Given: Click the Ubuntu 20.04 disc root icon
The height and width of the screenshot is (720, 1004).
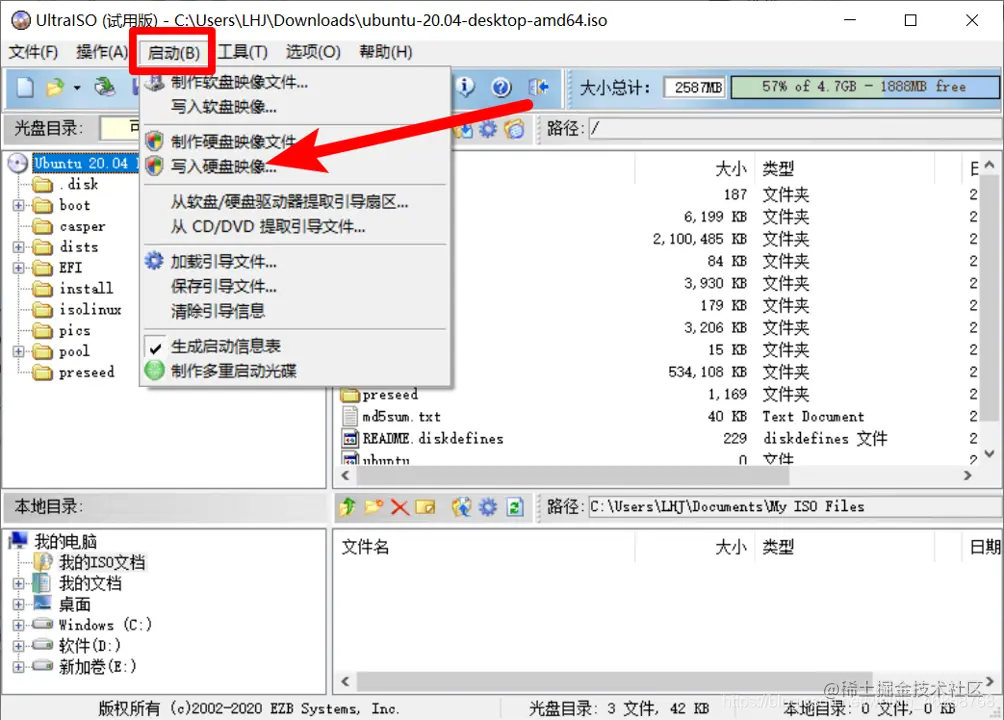Looking at the screenshot, I should 18,163.
